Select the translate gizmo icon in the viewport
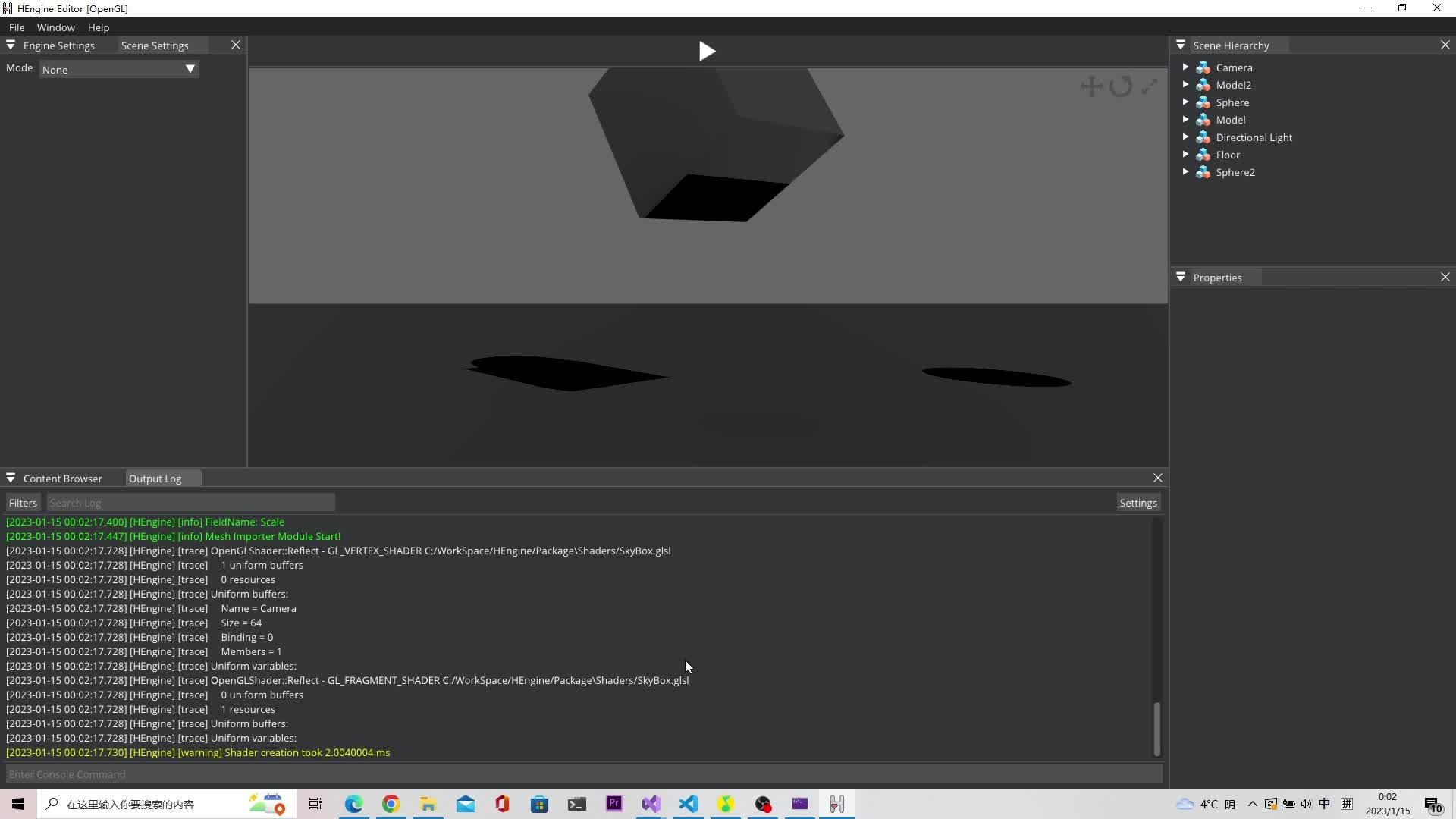 pyautogui.click(x=1091, y=86)
